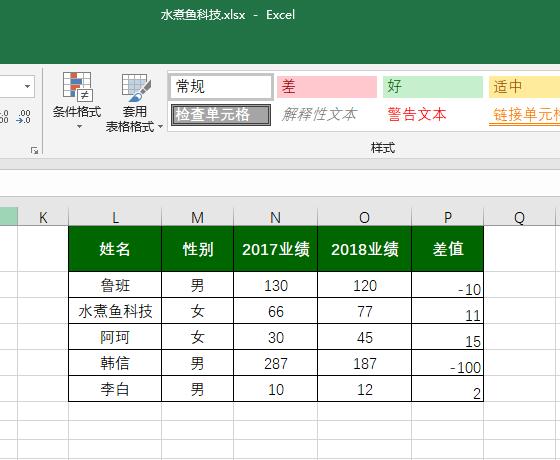
Task: Click the increase decimal places icon
Action: pyautogui.click(x=4, y=117)
